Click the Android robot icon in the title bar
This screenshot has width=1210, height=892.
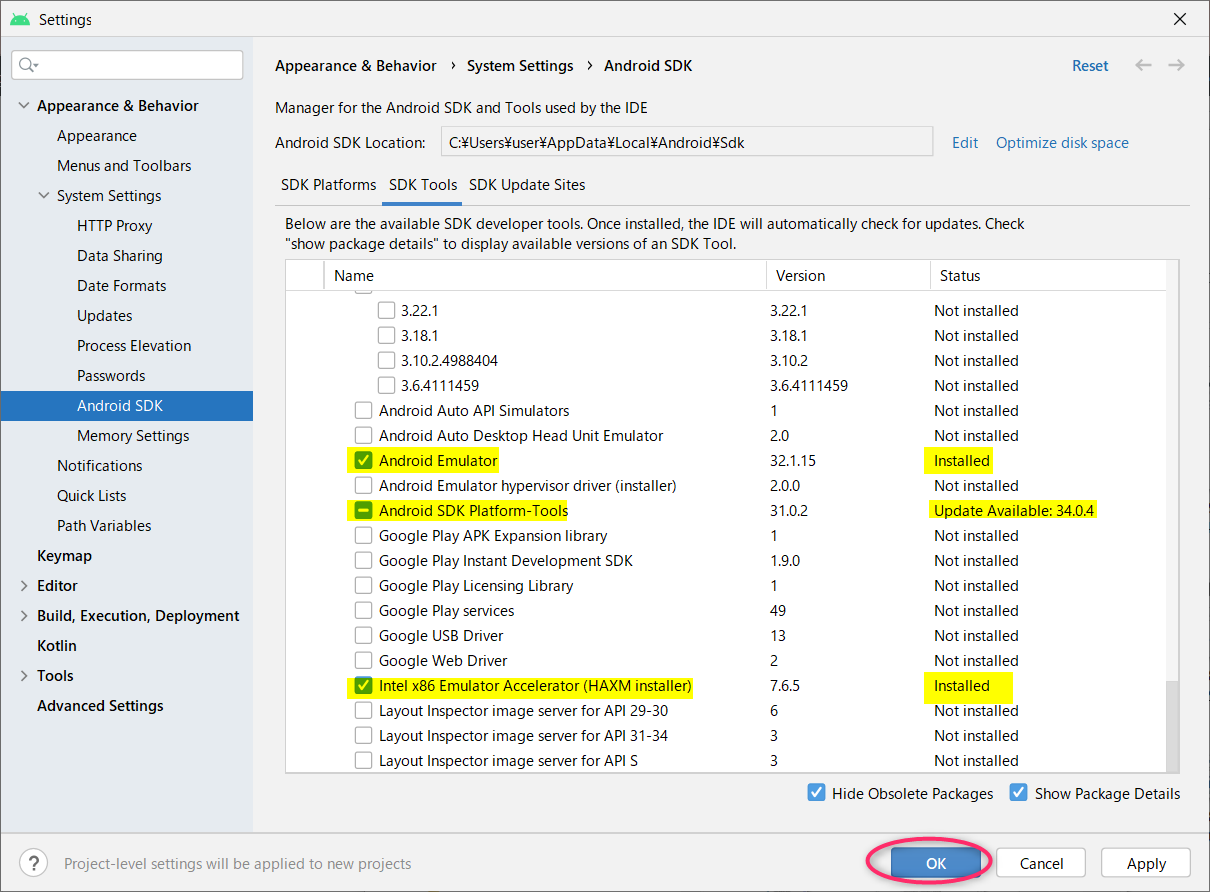20,18
